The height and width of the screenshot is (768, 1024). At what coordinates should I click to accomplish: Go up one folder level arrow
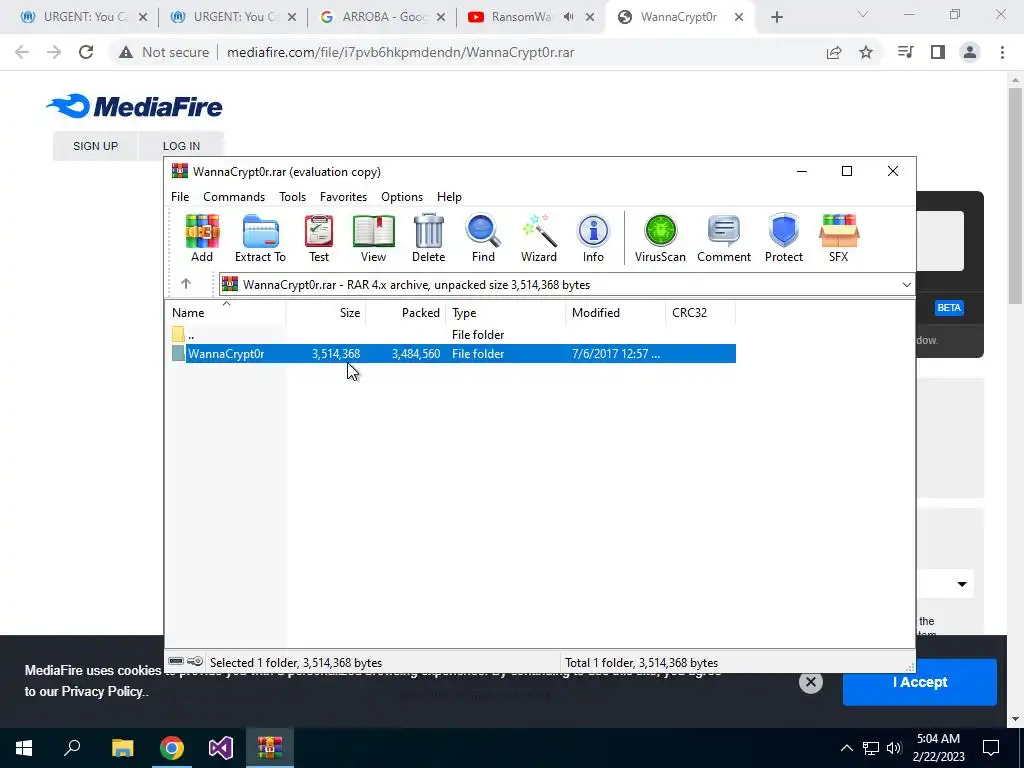click(186, 283)
